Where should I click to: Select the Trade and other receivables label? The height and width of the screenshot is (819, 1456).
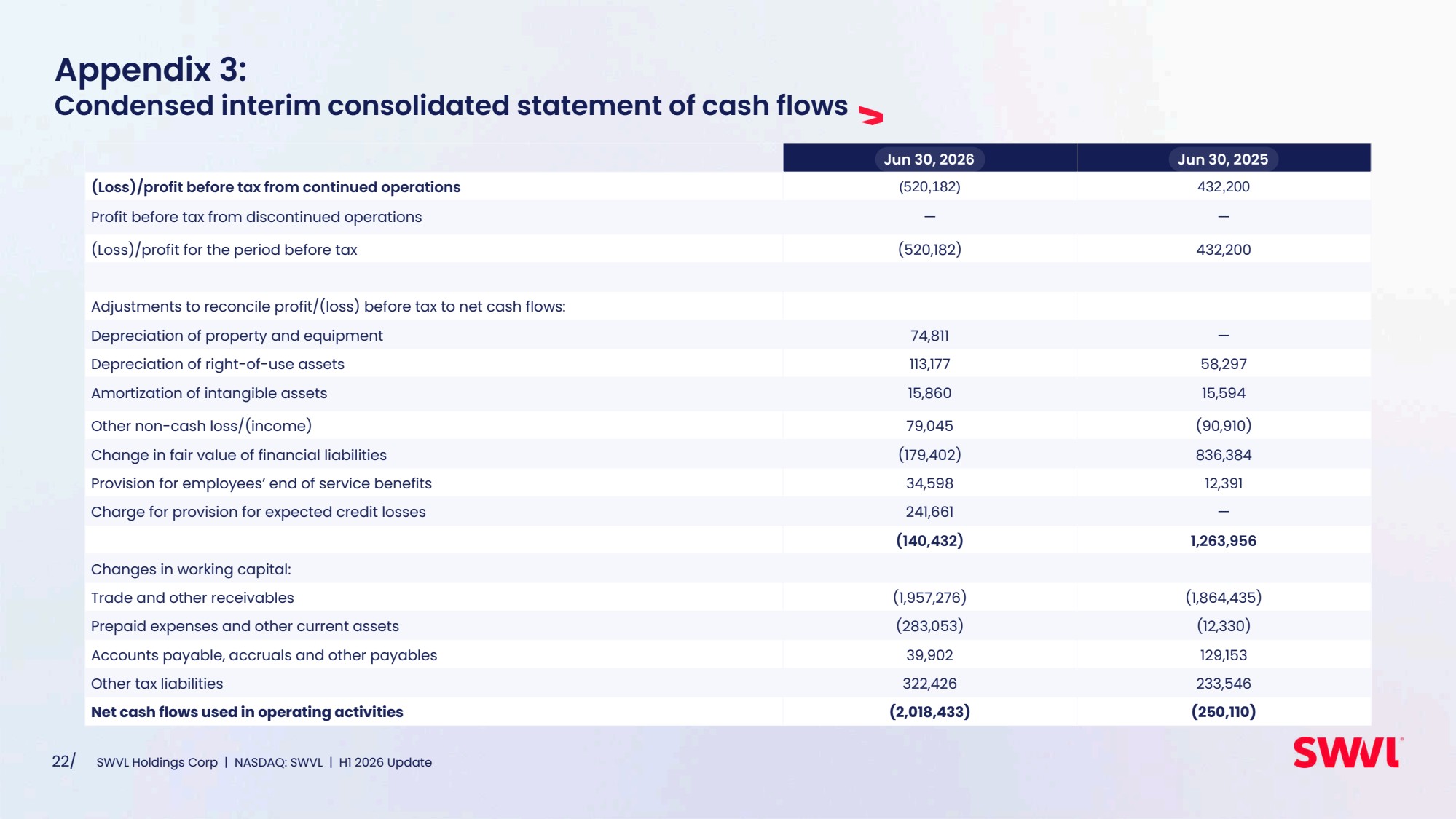[192, 598]
